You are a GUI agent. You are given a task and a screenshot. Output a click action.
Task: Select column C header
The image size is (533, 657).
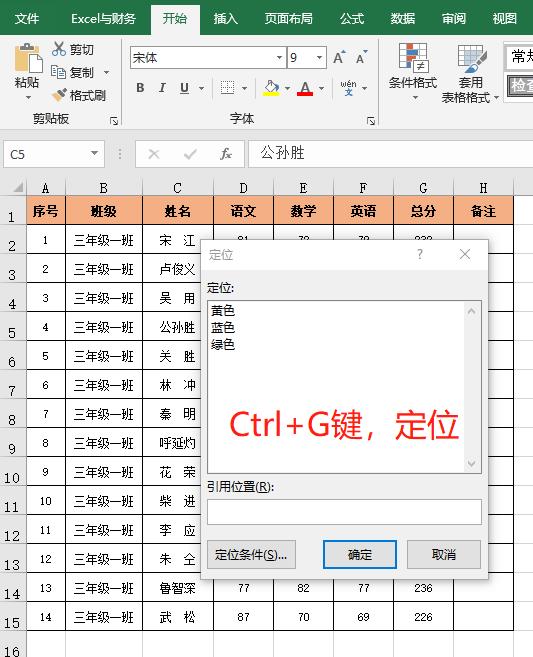[178, 188]
